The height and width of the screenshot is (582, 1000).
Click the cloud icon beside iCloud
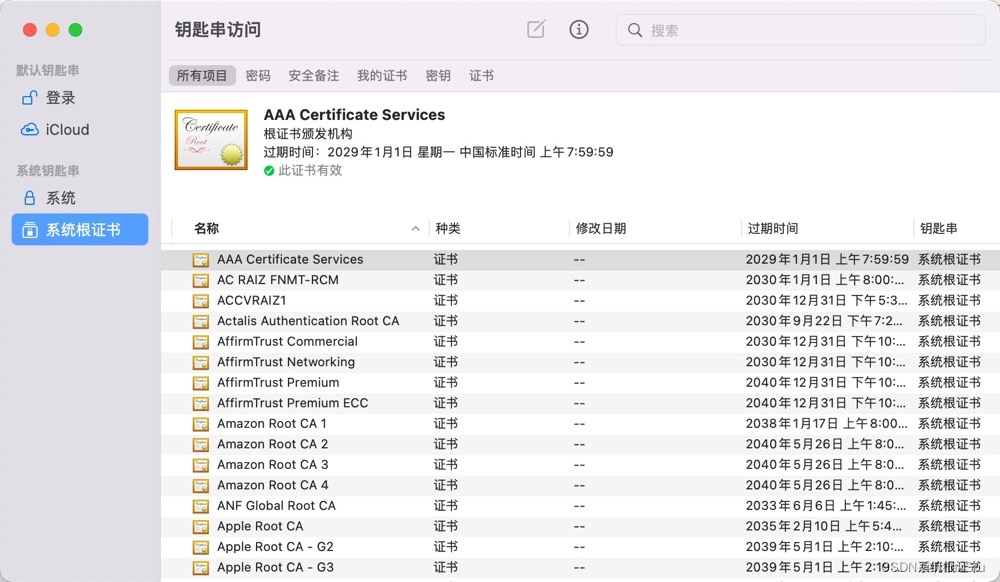29,129
